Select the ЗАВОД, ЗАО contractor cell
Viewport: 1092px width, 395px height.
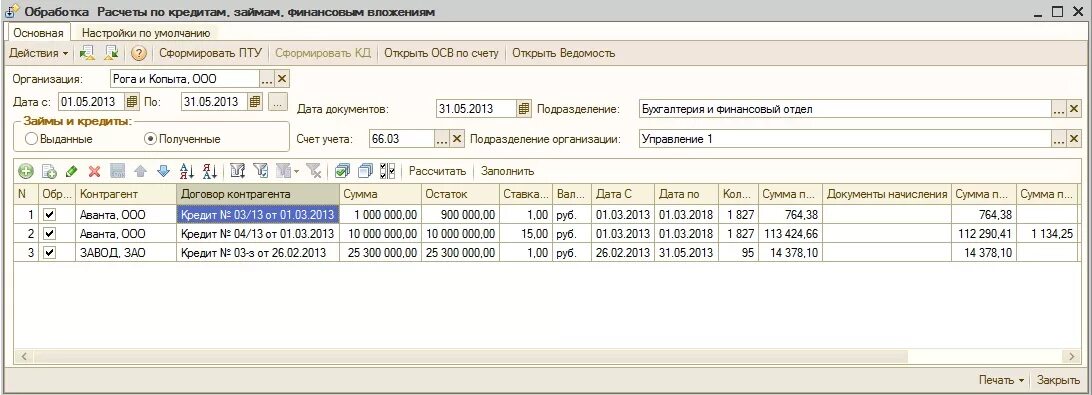[126, 252]
